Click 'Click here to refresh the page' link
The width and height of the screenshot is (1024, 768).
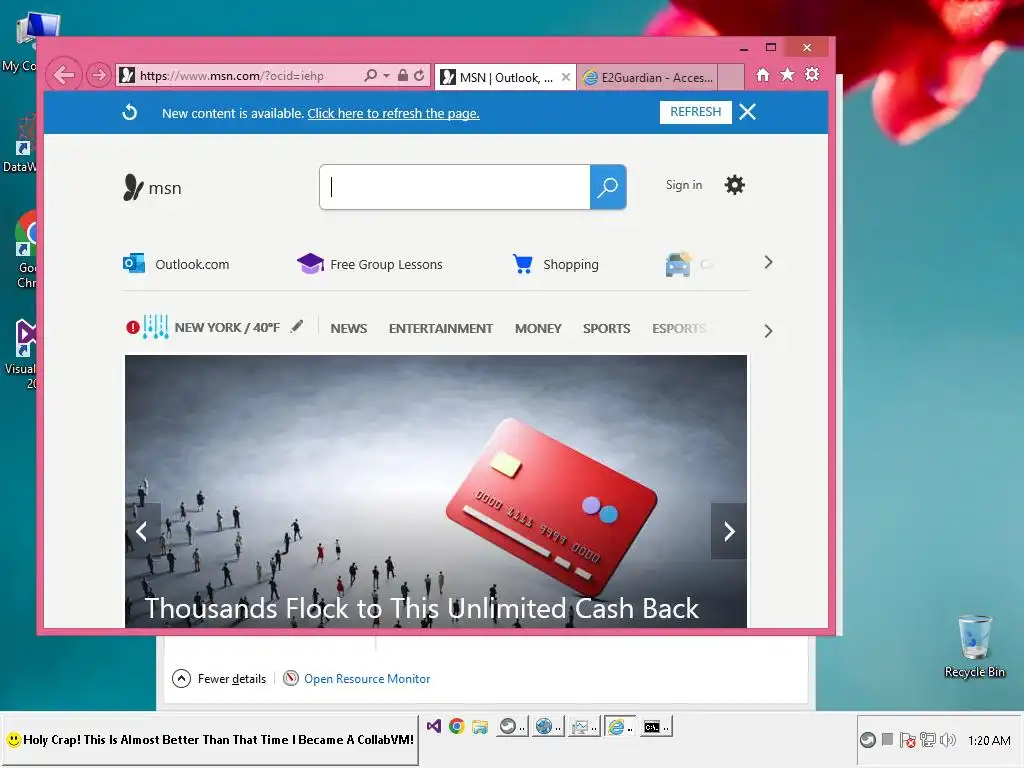click(393, 114)
